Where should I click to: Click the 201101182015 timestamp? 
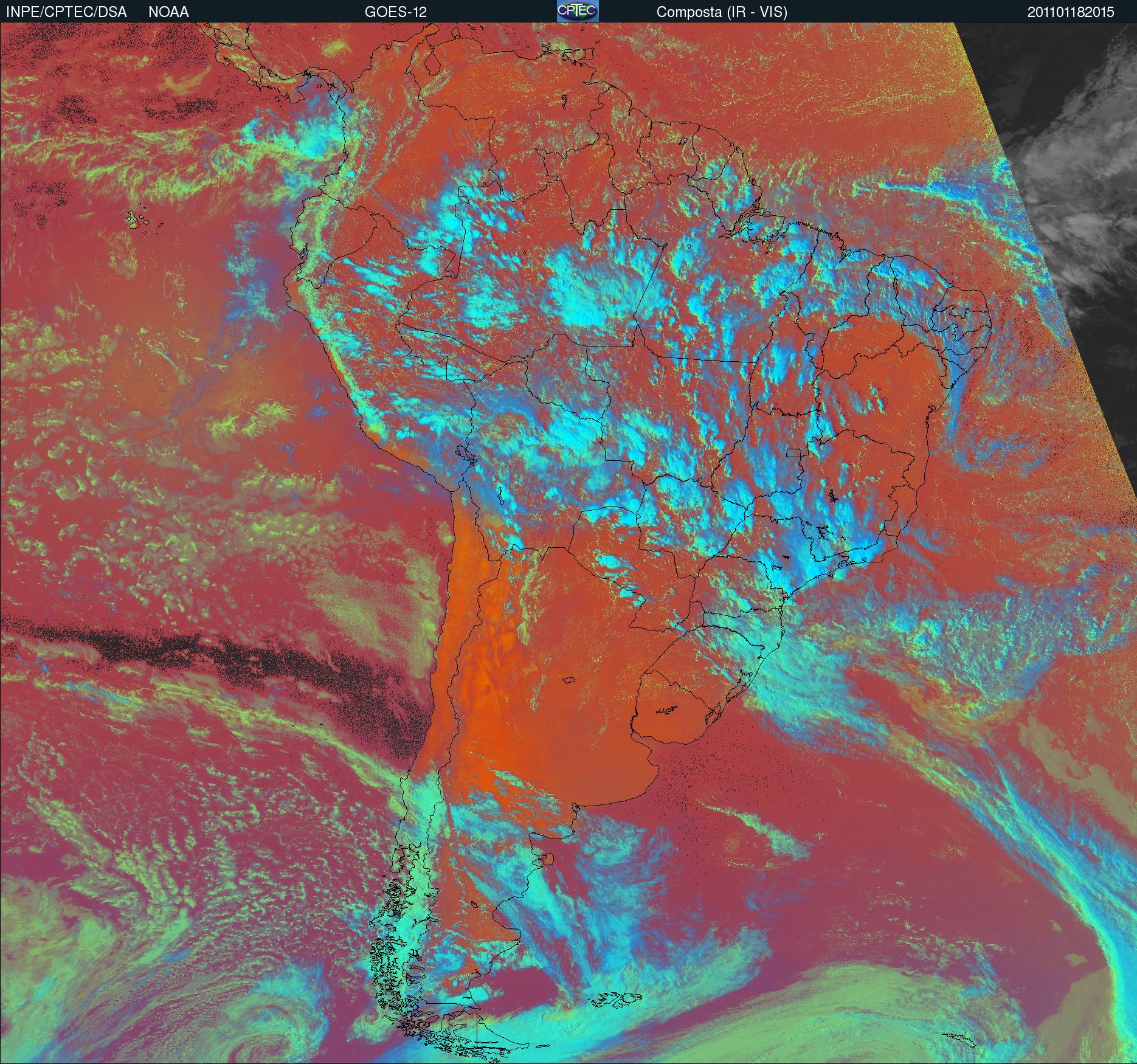(1071, 12)
